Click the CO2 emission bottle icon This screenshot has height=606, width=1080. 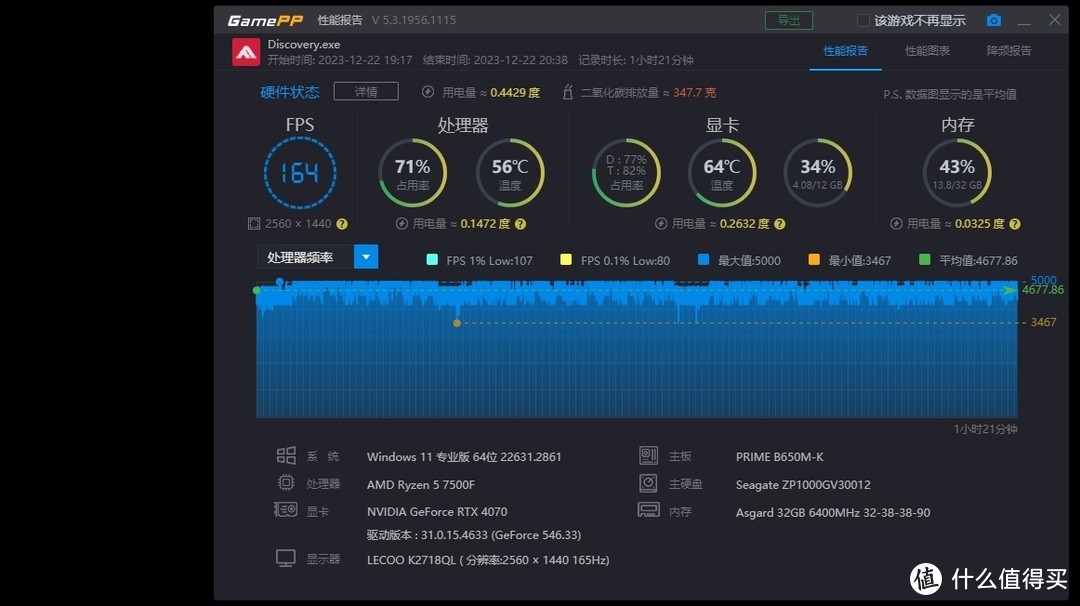coord(568,92)
